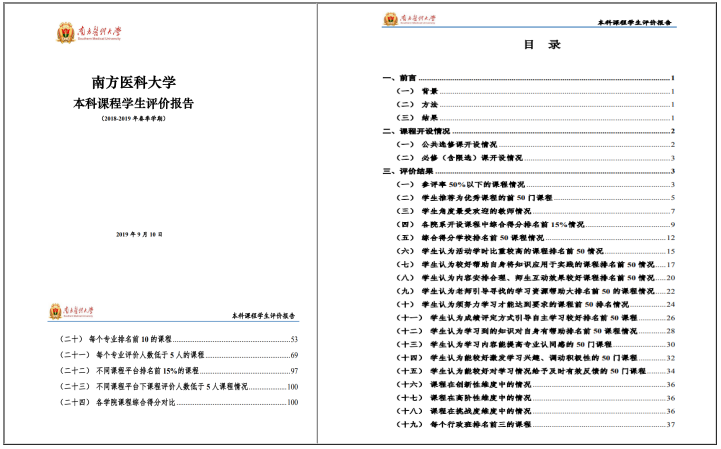Open entry '综合得分学校排名前 50 课程情况'

[x=535, y=238]
